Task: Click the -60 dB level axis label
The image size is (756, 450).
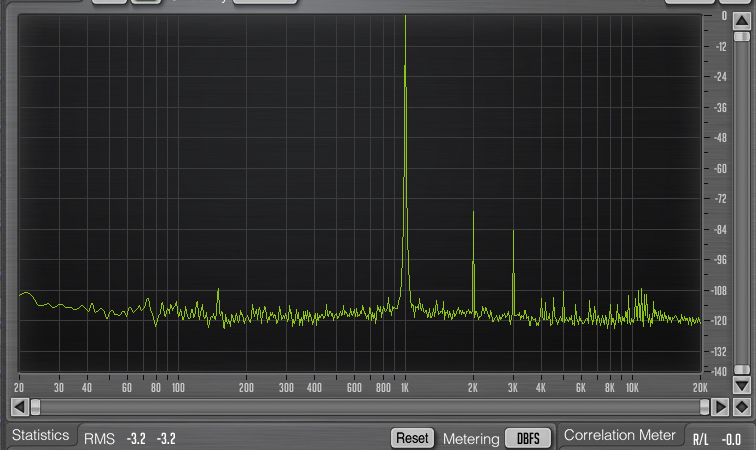Action: click(x=720, y=169)
